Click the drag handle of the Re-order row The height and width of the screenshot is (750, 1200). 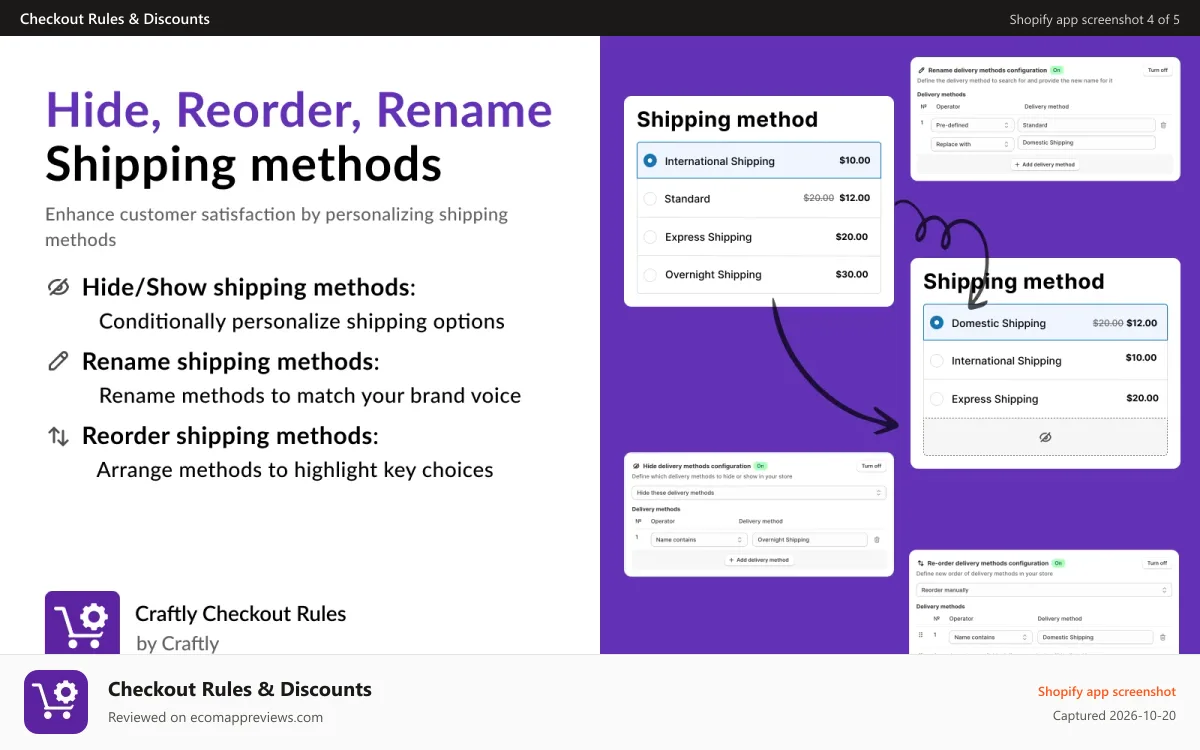[x=921, y=635]
